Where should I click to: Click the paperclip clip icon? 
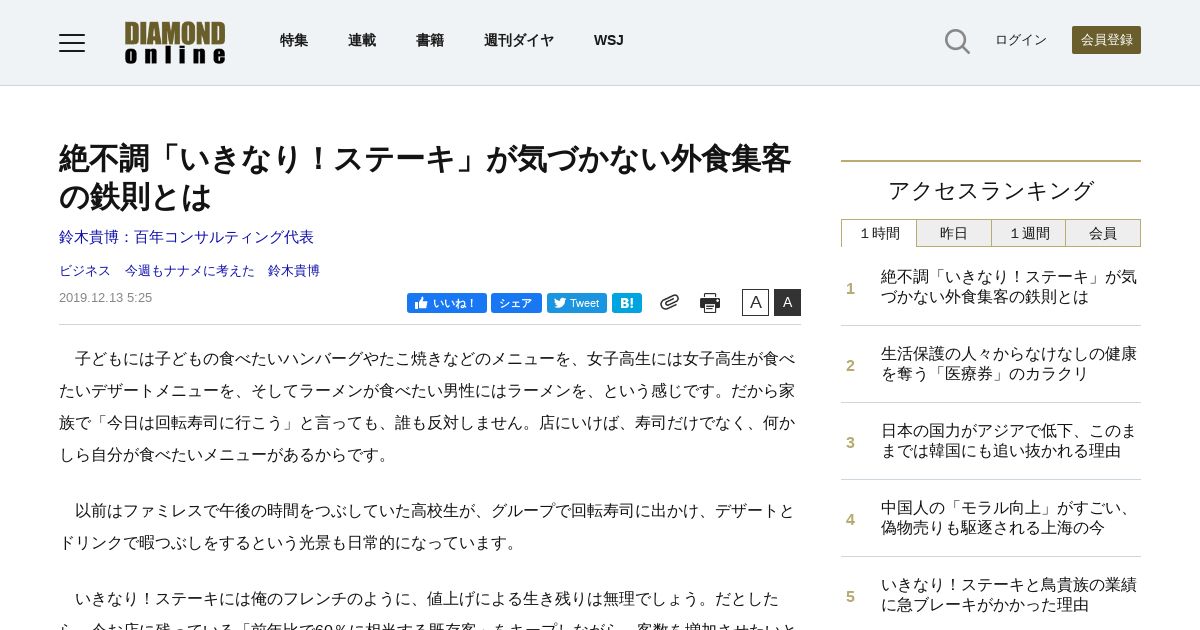point(669,302)
